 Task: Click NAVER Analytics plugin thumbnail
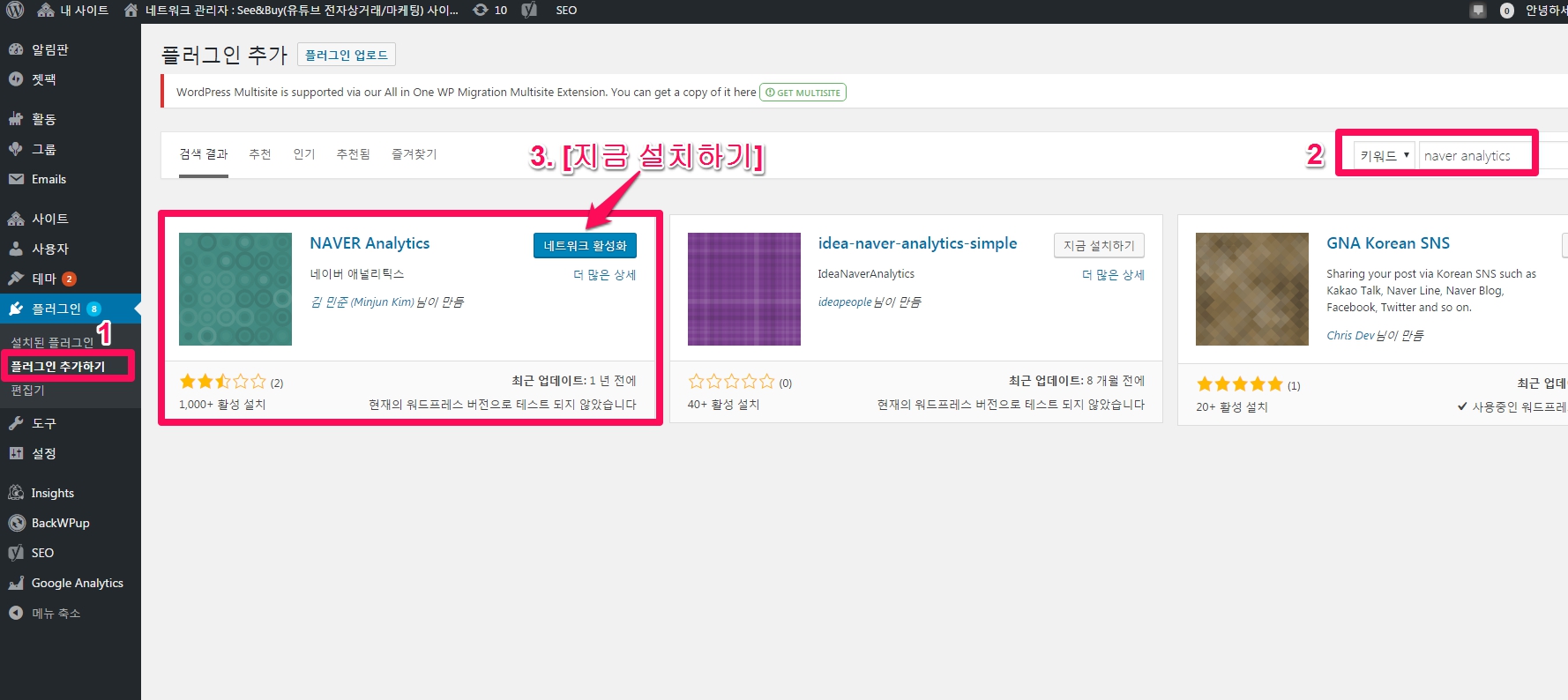[x=235, y=289]
